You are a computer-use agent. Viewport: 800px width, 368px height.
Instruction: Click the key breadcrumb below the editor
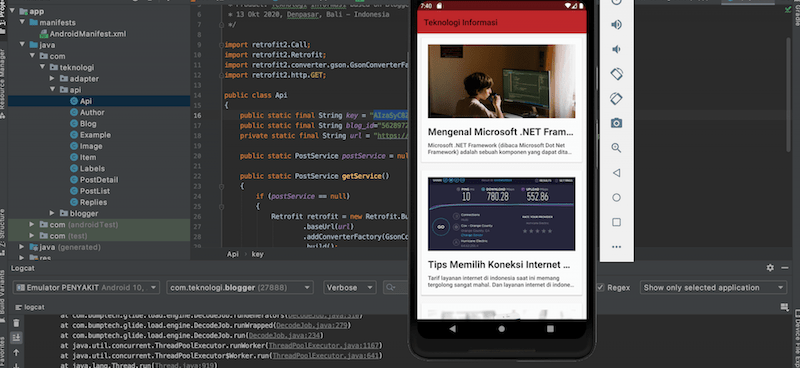(x=258, y=254)
